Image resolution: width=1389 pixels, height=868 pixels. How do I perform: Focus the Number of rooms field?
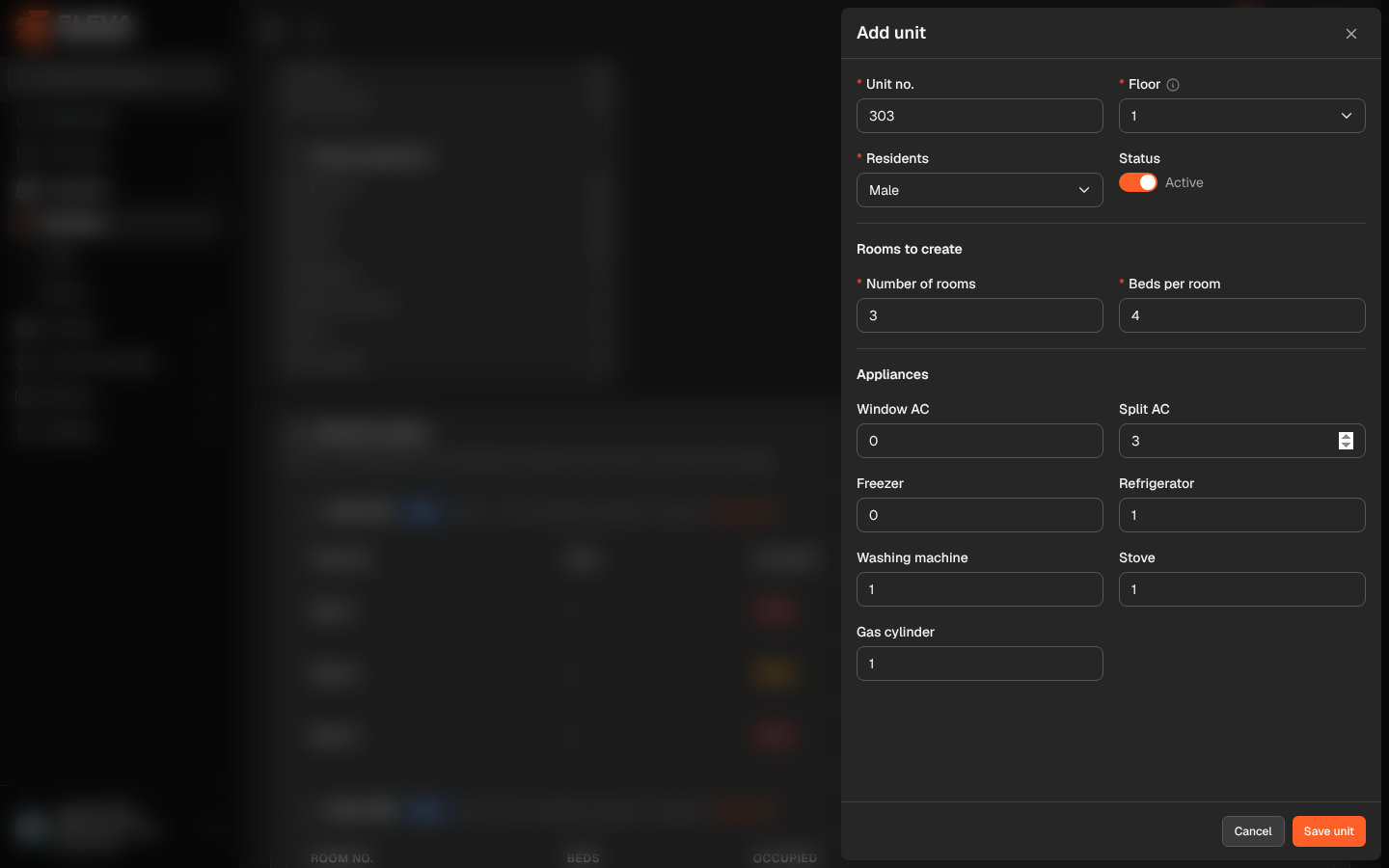pyautogui.click(x=979, y=315)
